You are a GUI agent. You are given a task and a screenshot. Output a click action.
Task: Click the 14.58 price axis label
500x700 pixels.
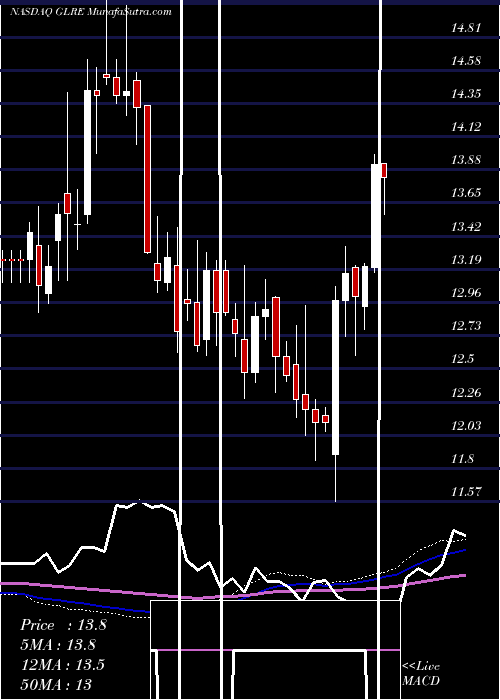pyautogui.click(x=466, y=61)
